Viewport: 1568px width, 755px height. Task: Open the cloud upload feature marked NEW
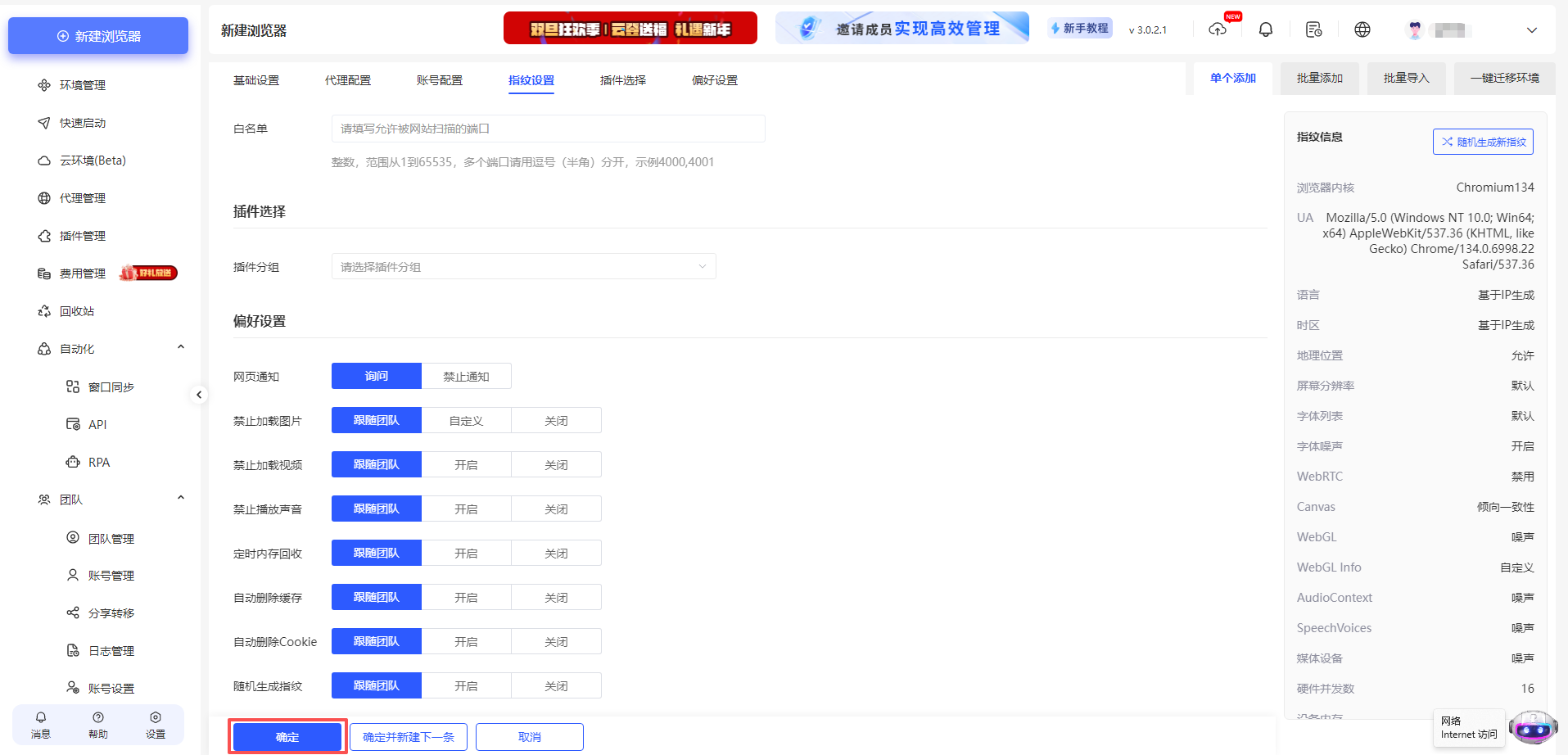pos(1218,29)
